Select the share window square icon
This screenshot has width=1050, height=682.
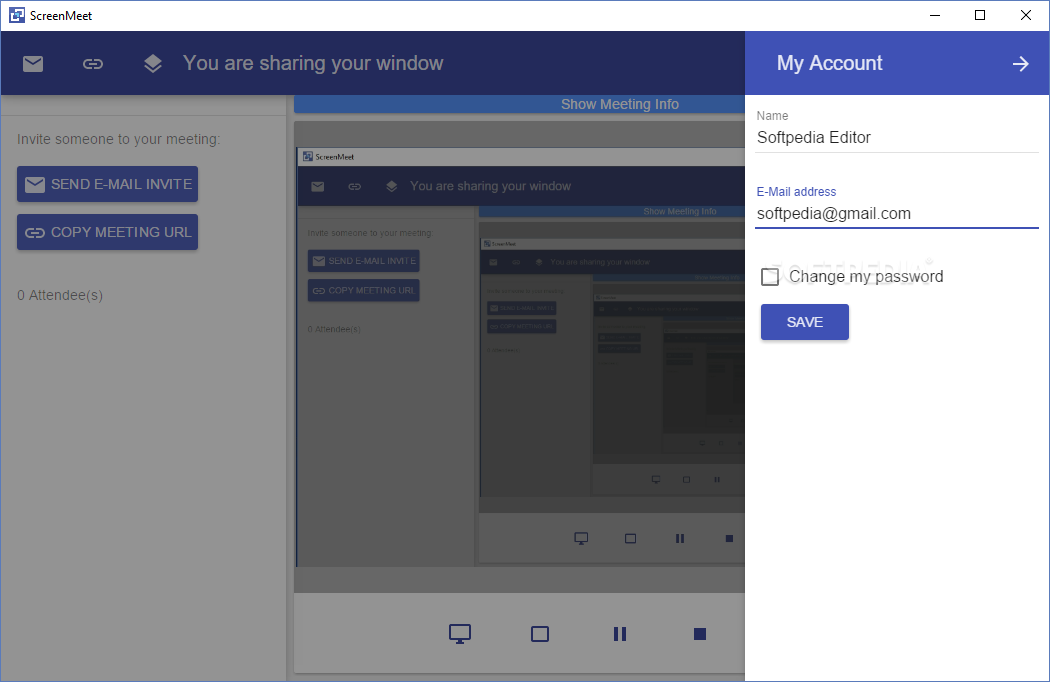[540, 634]
